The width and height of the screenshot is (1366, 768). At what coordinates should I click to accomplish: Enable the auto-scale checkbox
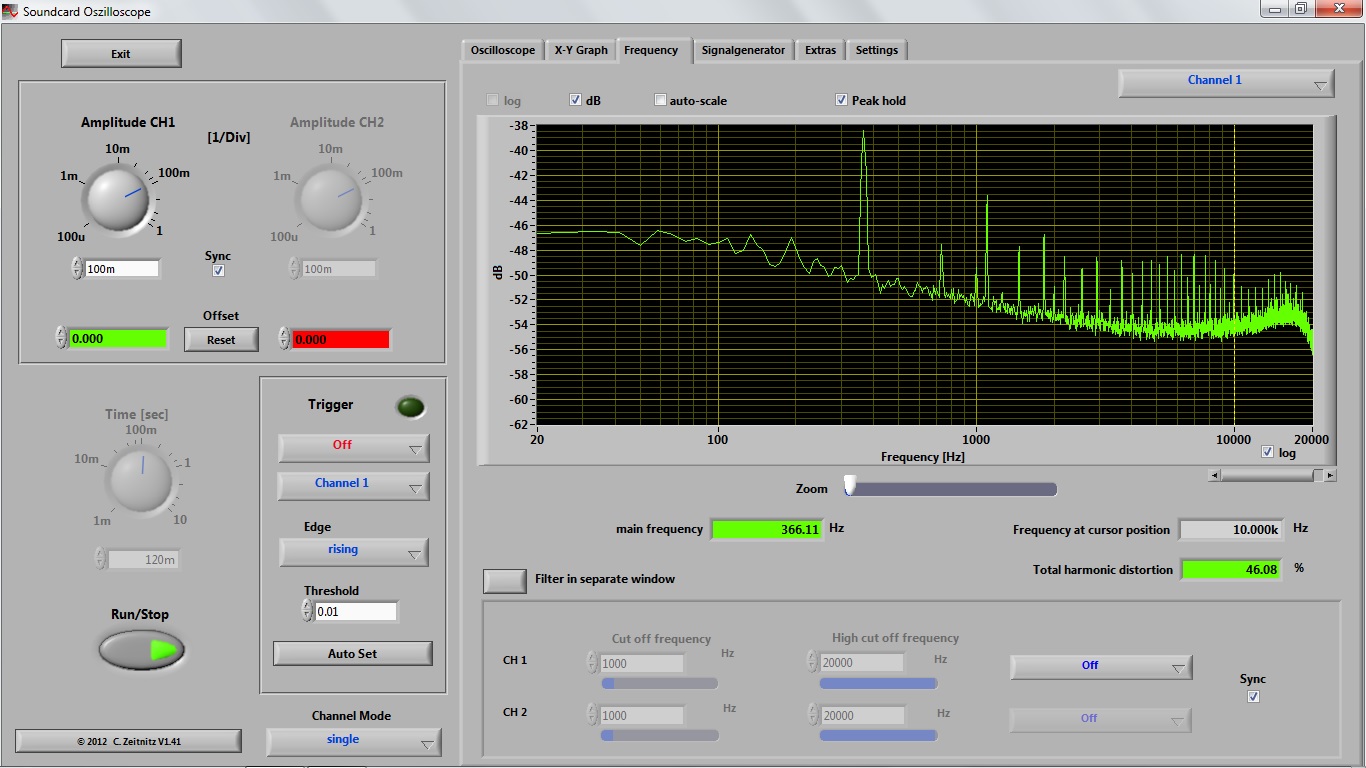[660, 100]
